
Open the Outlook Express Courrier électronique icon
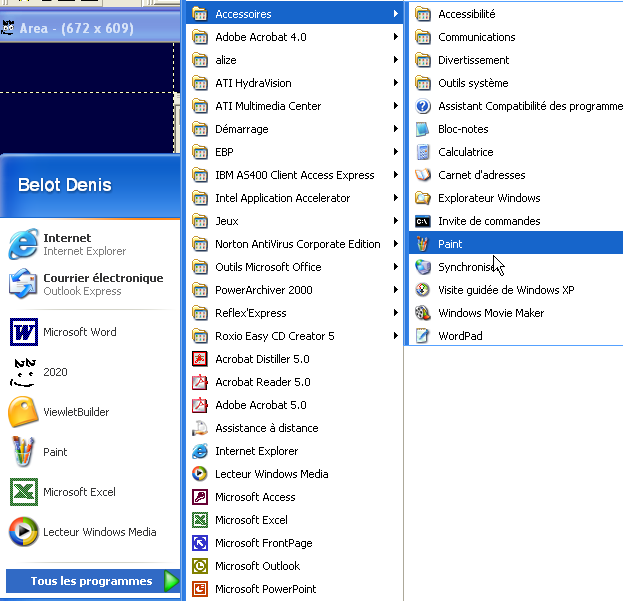click(23, 284)
